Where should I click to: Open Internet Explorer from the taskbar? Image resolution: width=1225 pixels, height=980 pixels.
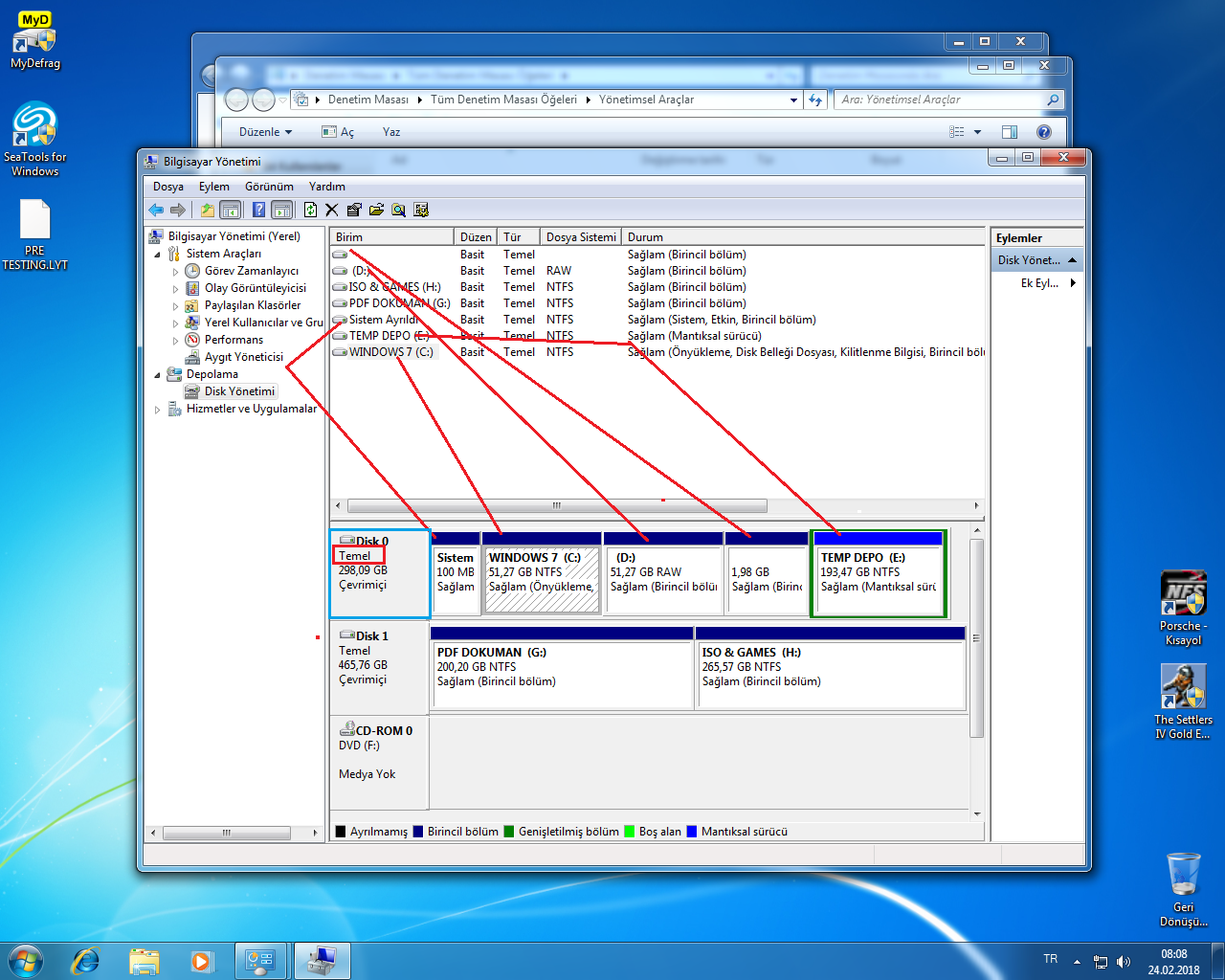(86, 960)
